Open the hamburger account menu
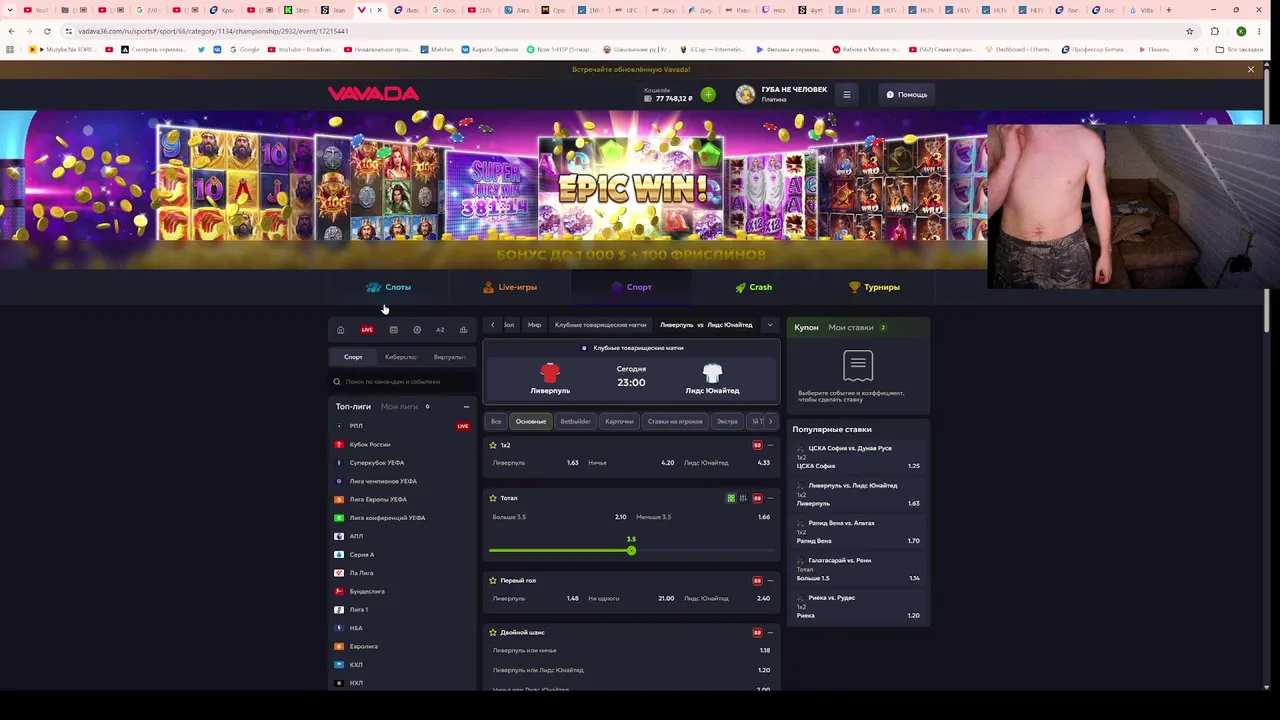The height and width of the screenshot is (720, 1280). pos(846,95)
